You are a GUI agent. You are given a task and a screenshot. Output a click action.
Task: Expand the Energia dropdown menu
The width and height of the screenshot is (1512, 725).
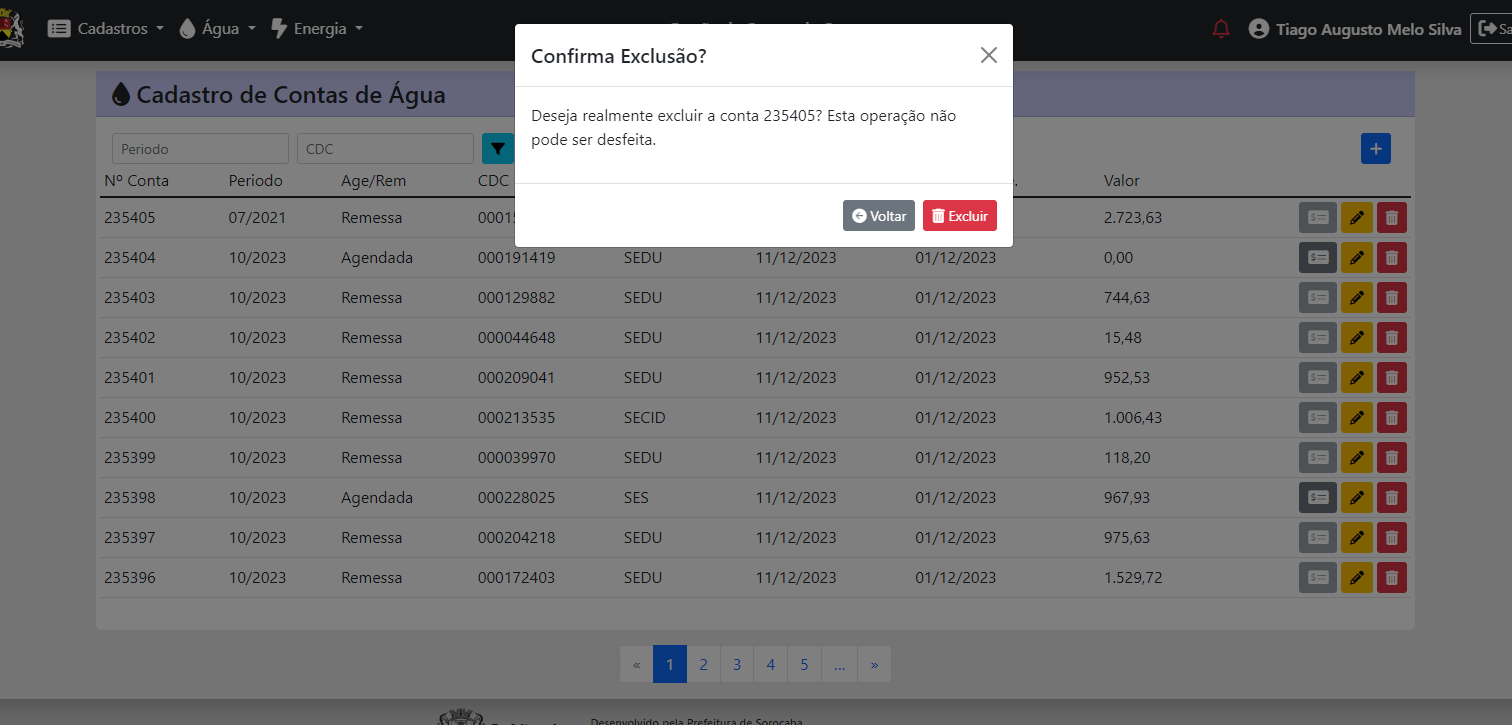pos(317,29)
